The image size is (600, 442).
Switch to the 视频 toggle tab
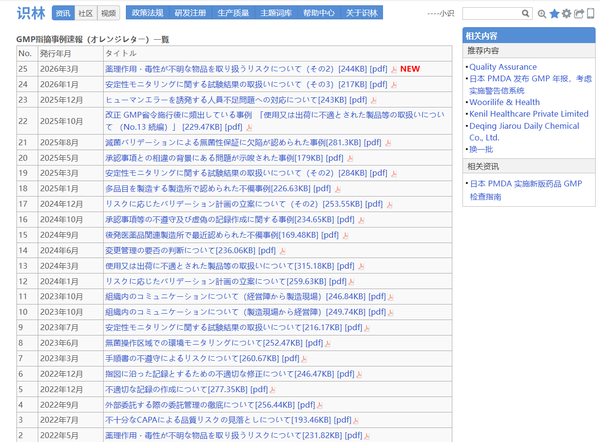tap(108, 13)
